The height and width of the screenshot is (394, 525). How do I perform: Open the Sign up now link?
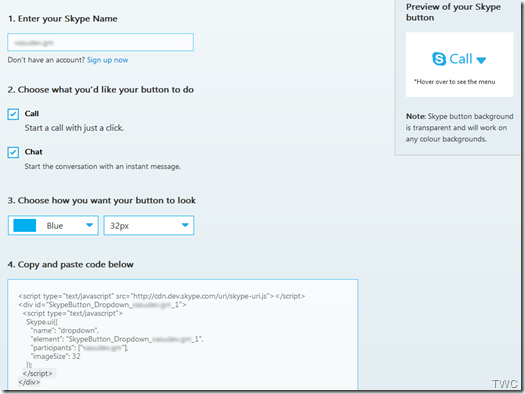coord(107,60)
